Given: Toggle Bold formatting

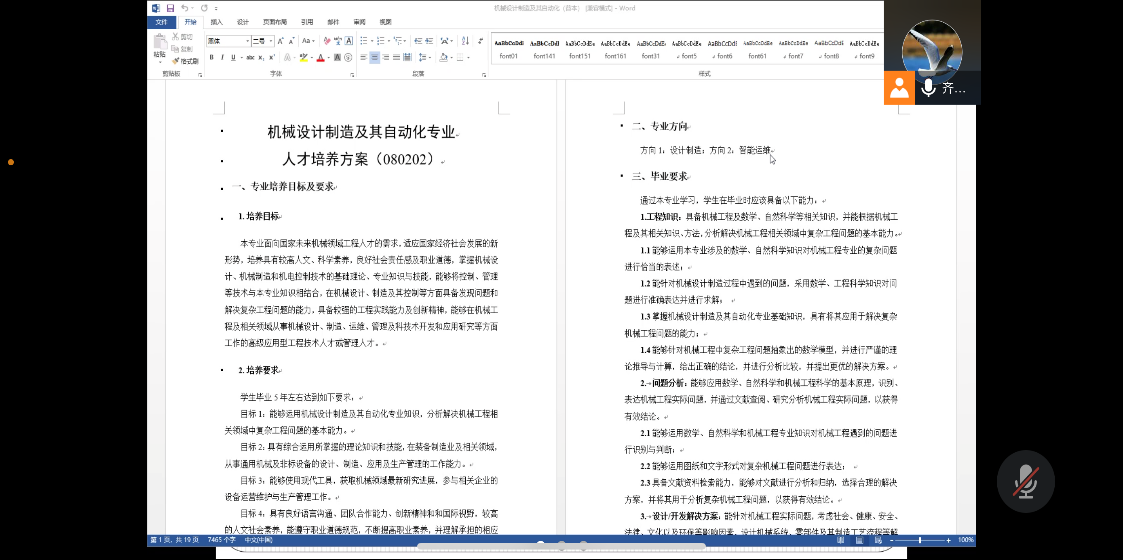Looking at the screenshot, I should click(211, 58).
